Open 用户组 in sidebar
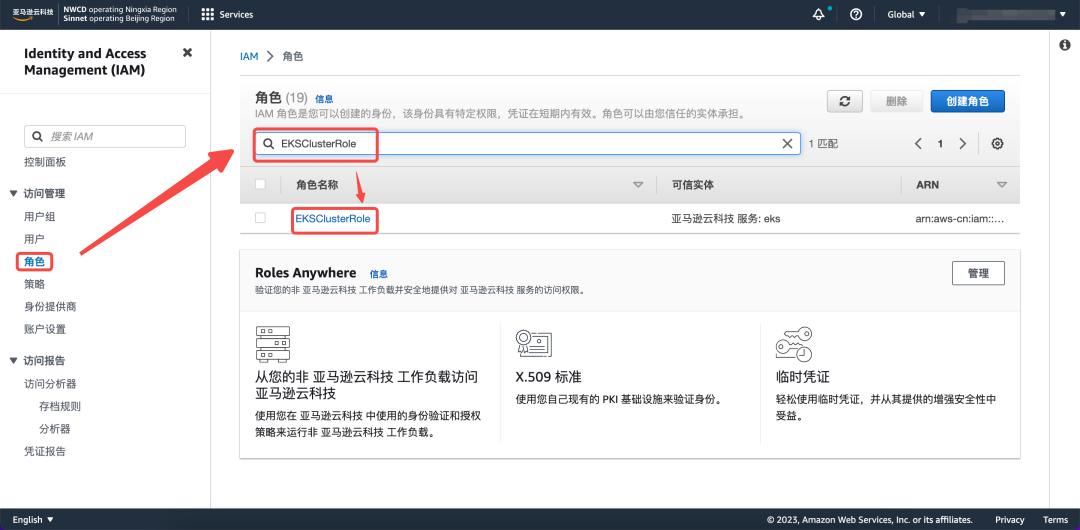Screen dimensions: 1080x530 click(x=39, y=216)
